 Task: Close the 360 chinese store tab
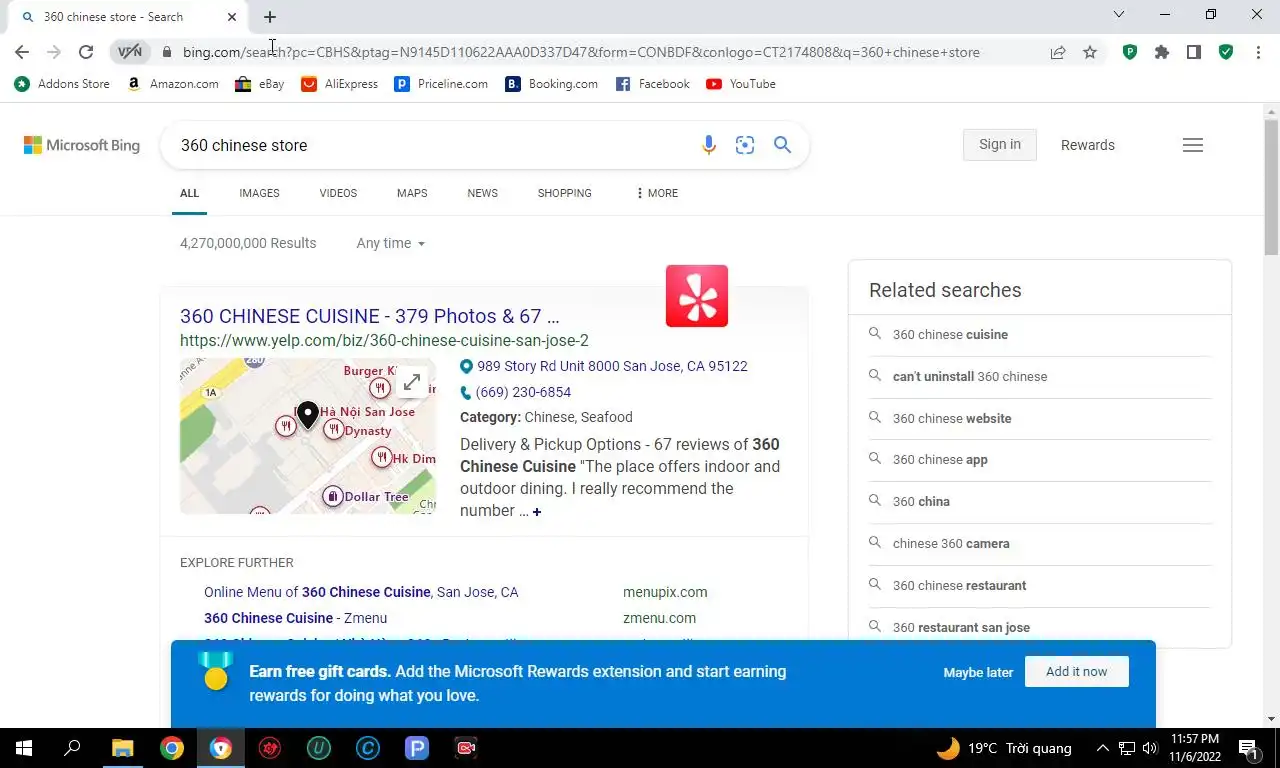click(x=232, y=17)
